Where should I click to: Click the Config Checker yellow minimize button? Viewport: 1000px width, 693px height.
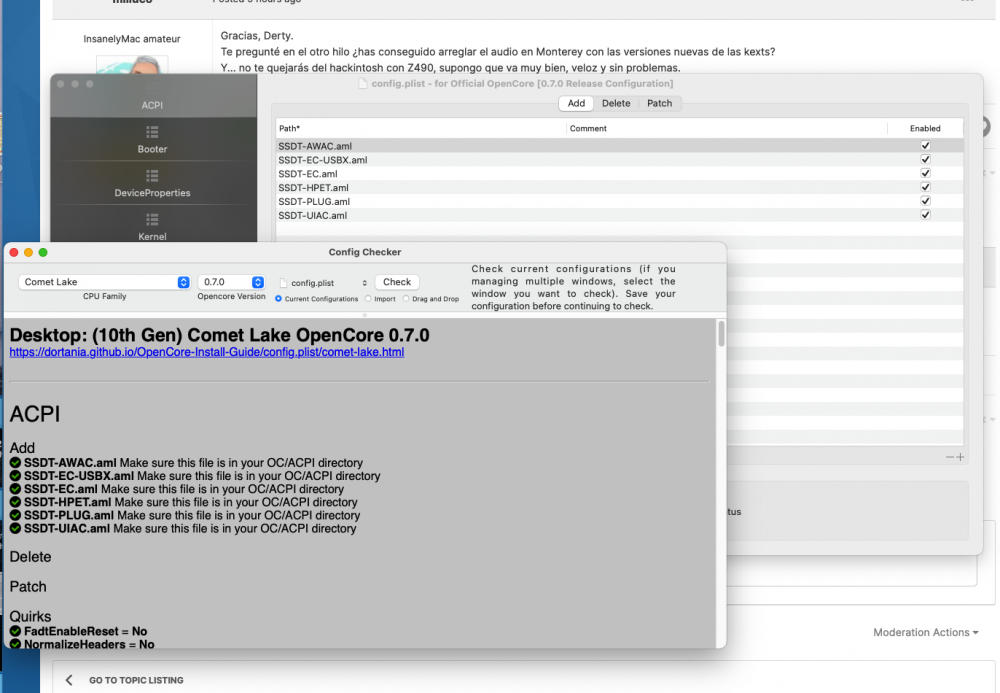point(28,252)
